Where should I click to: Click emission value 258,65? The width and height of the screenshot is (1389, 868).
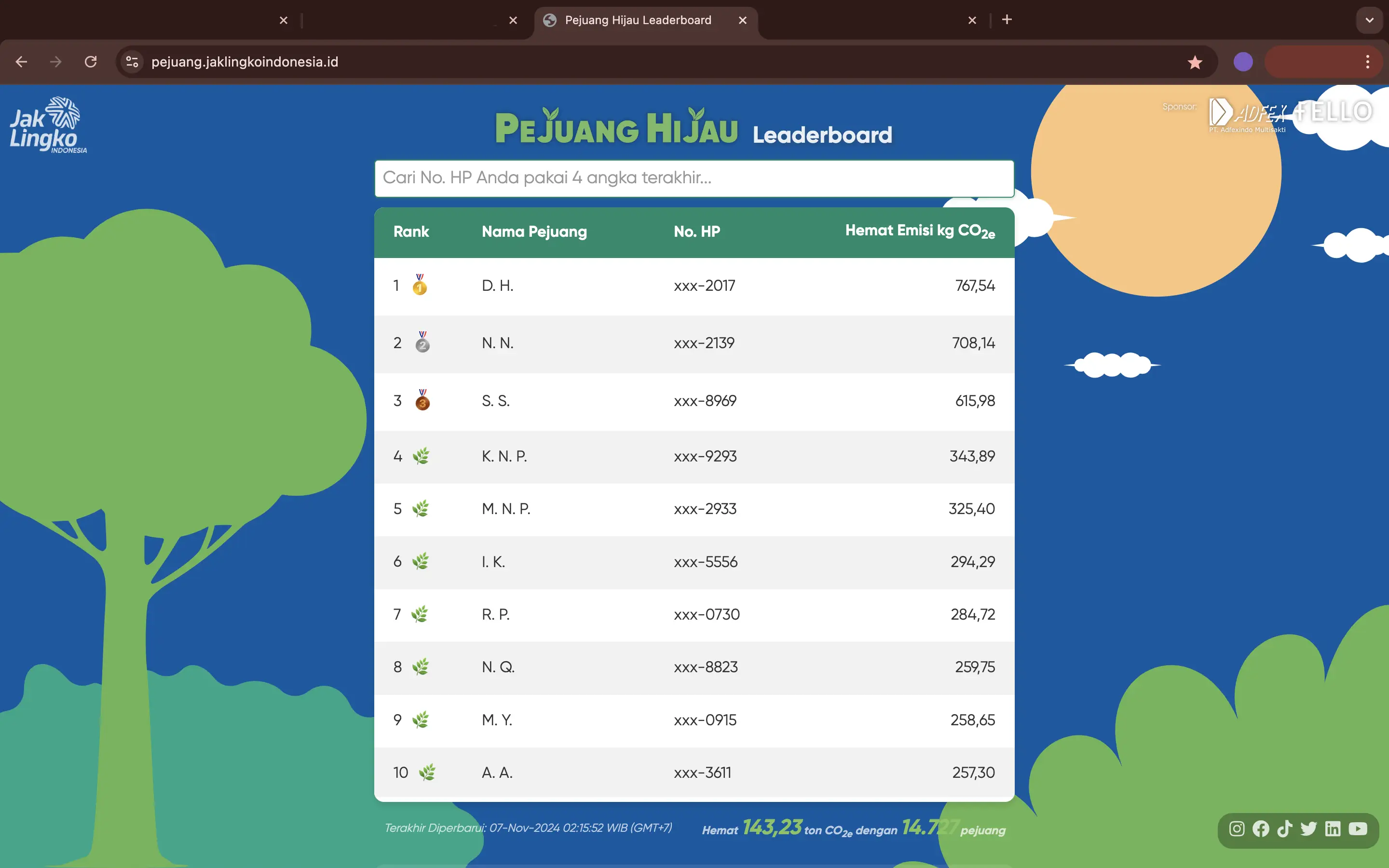tap(972, 720)
